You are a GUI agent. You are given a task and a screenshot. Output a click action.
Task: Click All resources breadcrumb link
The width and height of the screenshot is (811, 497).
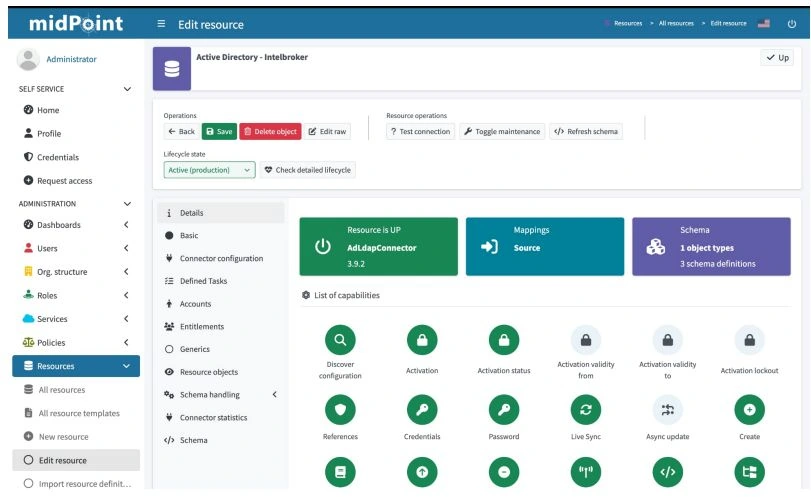(x=676, y=23)
